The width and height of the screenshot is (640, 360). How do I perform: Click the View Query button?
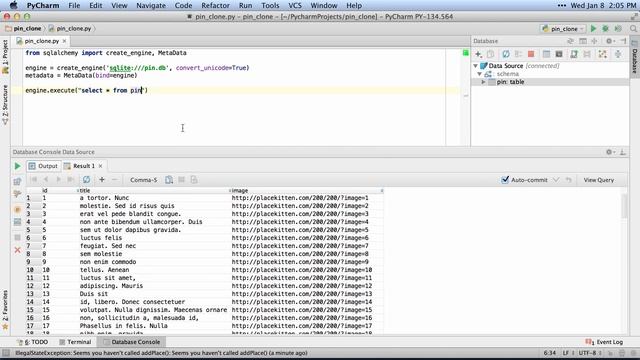(598, 180)
